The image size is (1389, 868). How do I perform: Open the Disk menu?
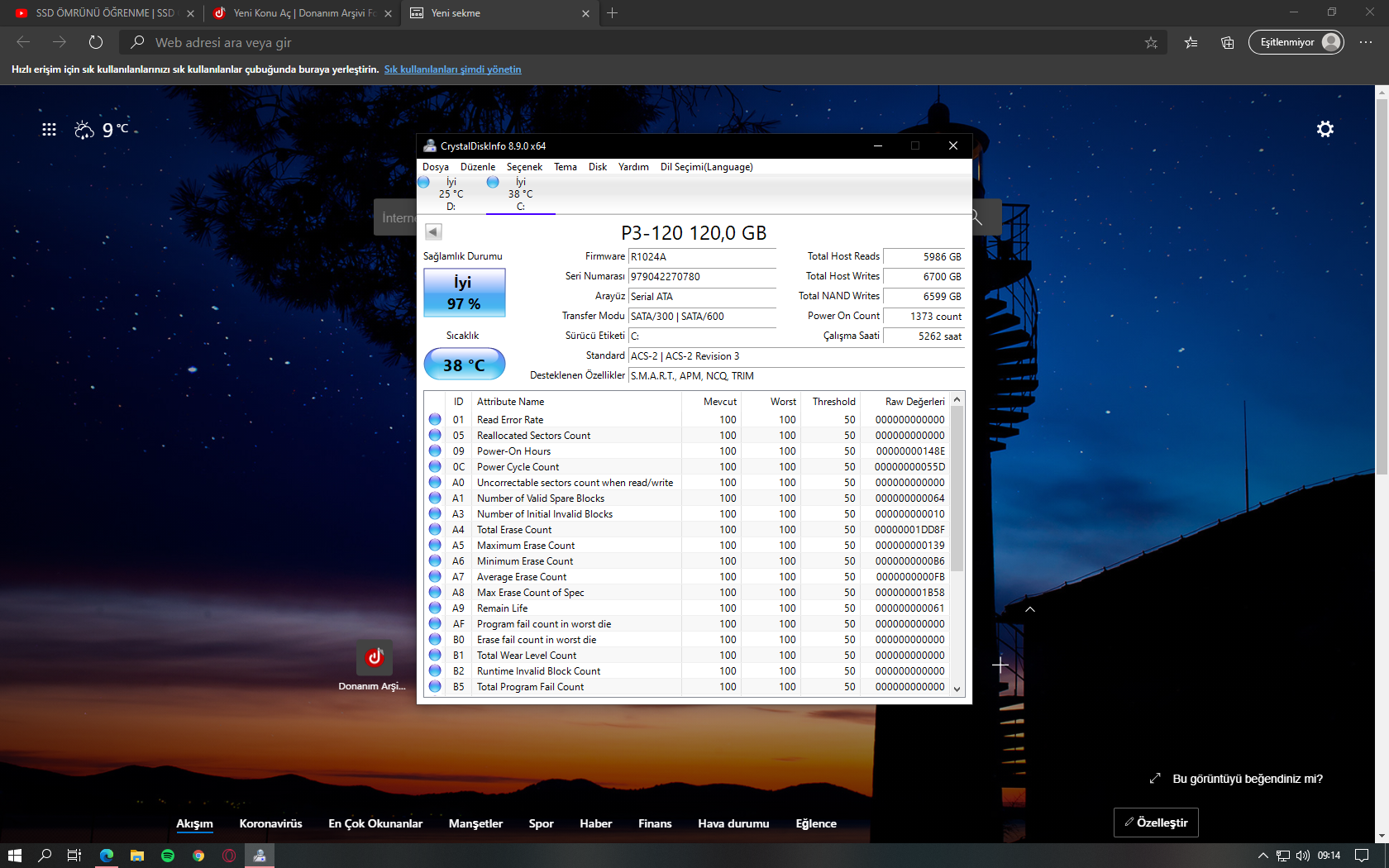(598, 167)
